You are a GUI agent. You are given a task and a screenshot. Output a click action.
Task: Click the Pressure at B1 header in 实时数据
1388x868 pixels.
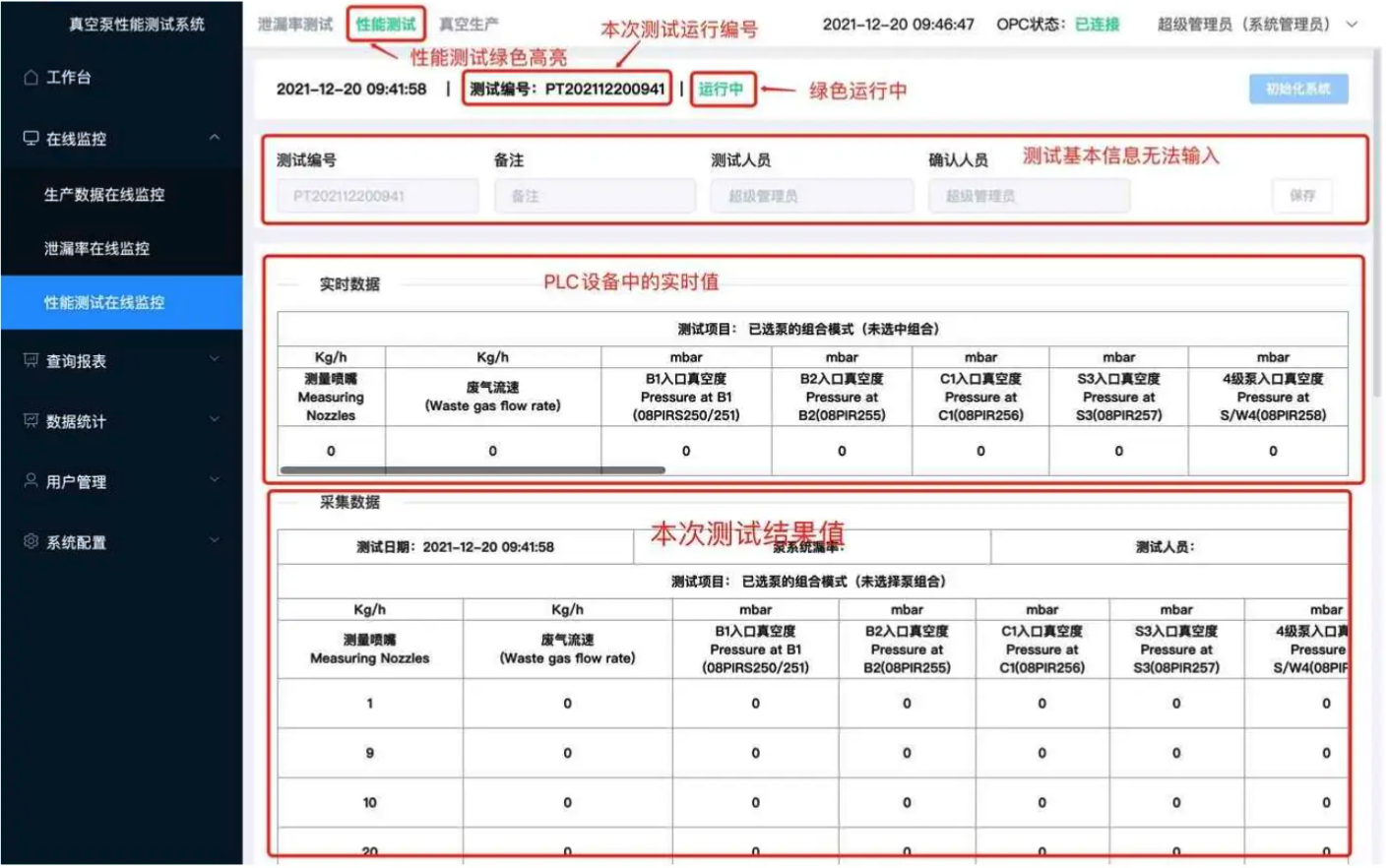pyautogui.click(x=686, y=397)
